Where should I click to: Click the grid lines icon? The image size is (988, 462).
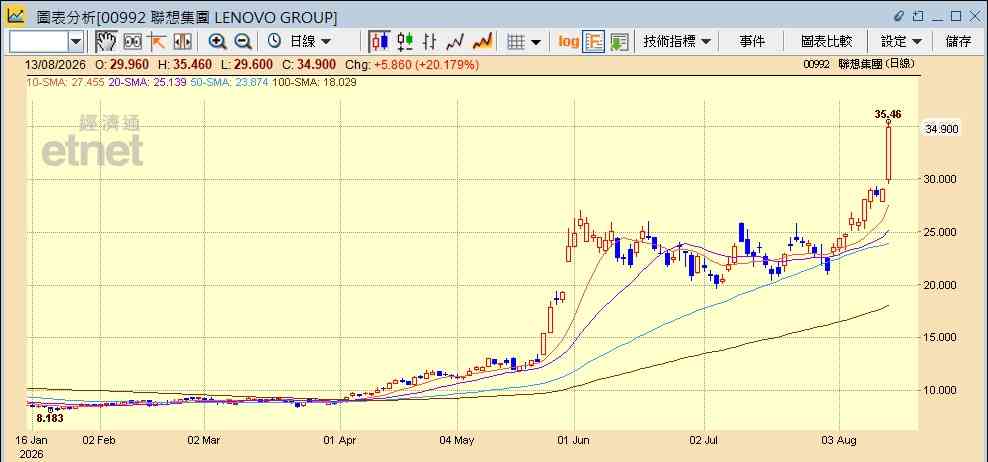click(x=516, y=42)
